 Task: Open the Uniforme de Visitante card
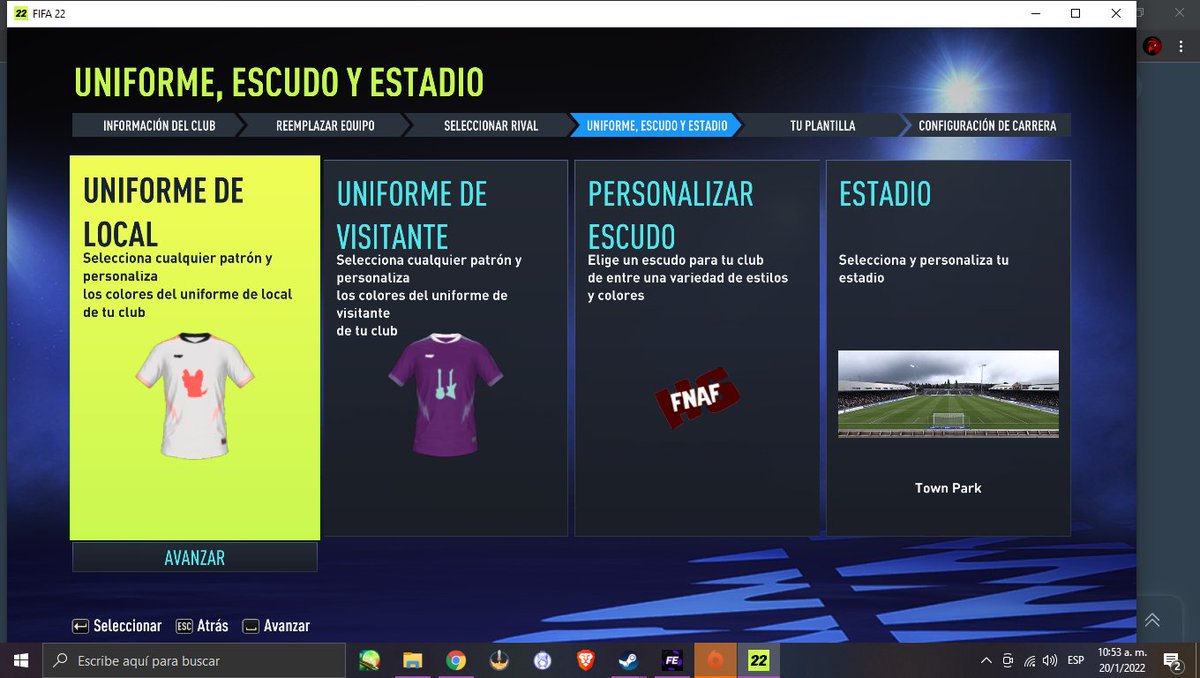(445, 348)
